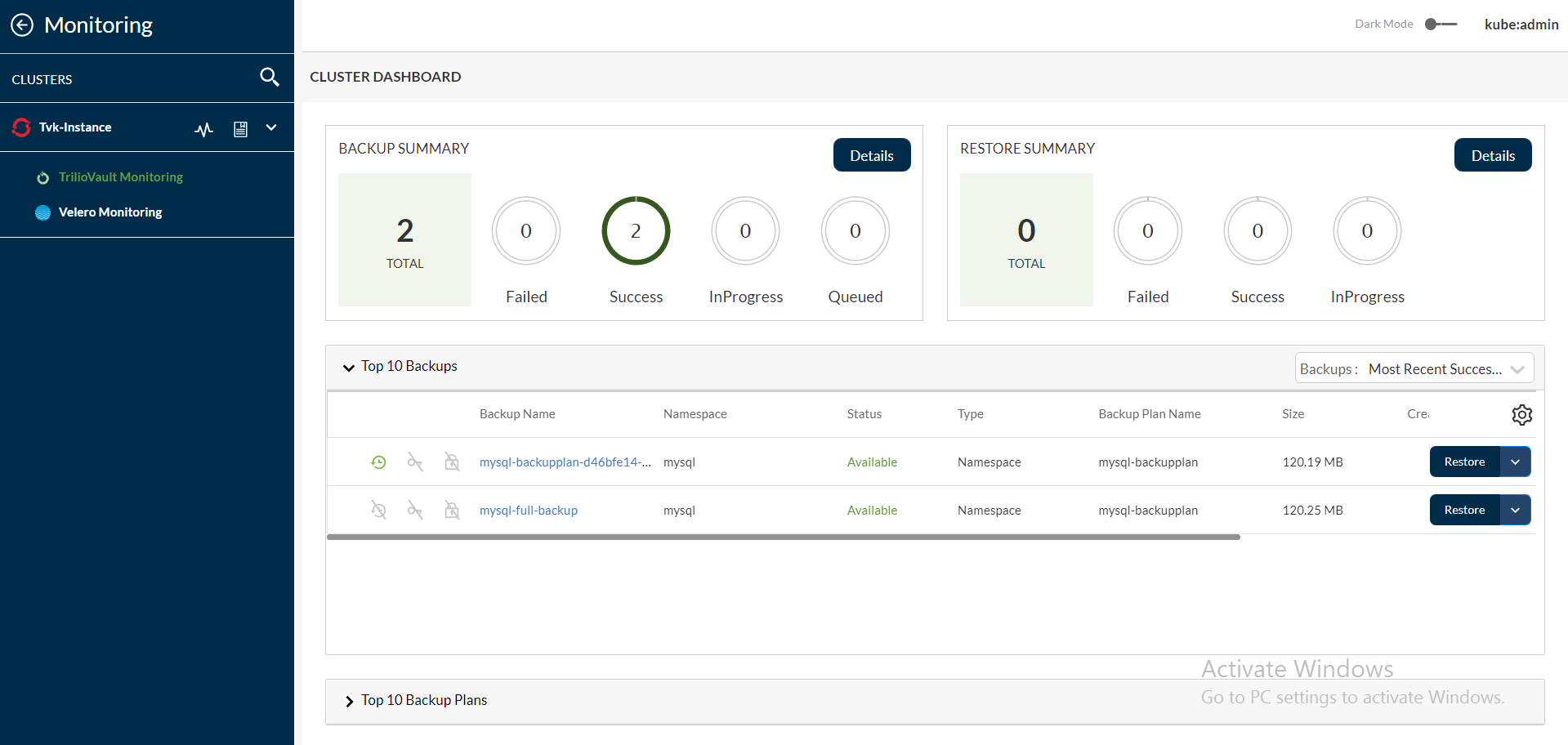Click the back arrow beside Monitoring
The image size is (1568, 745).
coord(22,25)
